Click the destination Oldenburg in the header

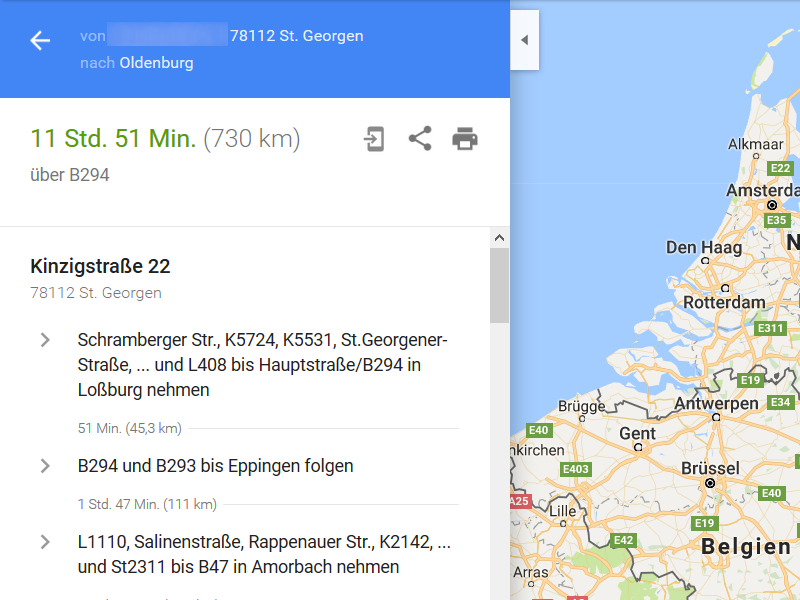click(x=156, y=63)
